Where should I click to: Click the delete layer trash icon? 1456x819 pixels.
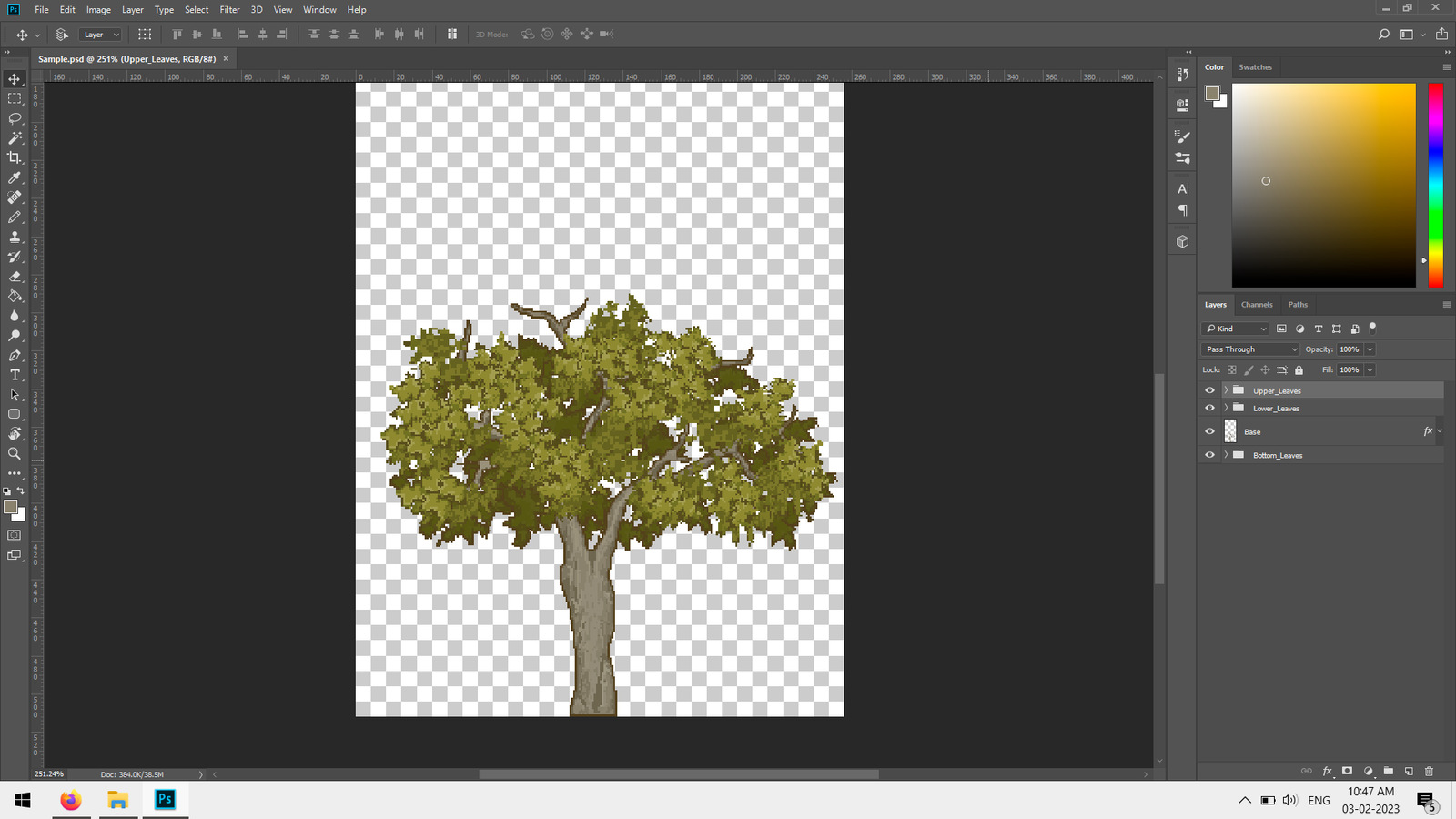(1429, 771)
